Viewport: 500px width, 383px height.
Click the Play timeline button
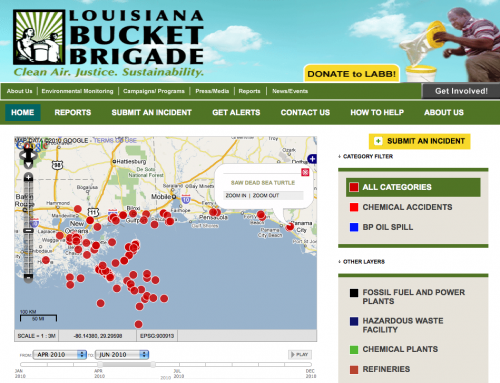[300, 354]
